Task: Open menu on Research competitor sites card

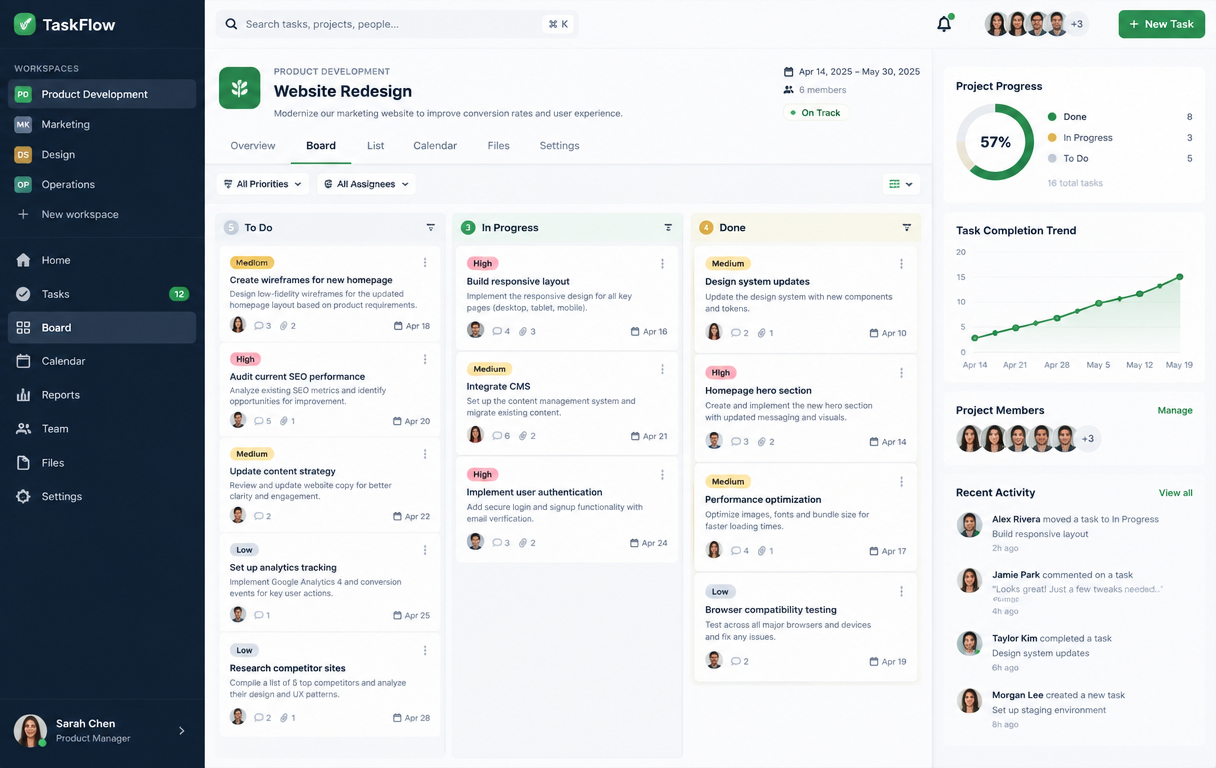Action: [x=425, y=650]
